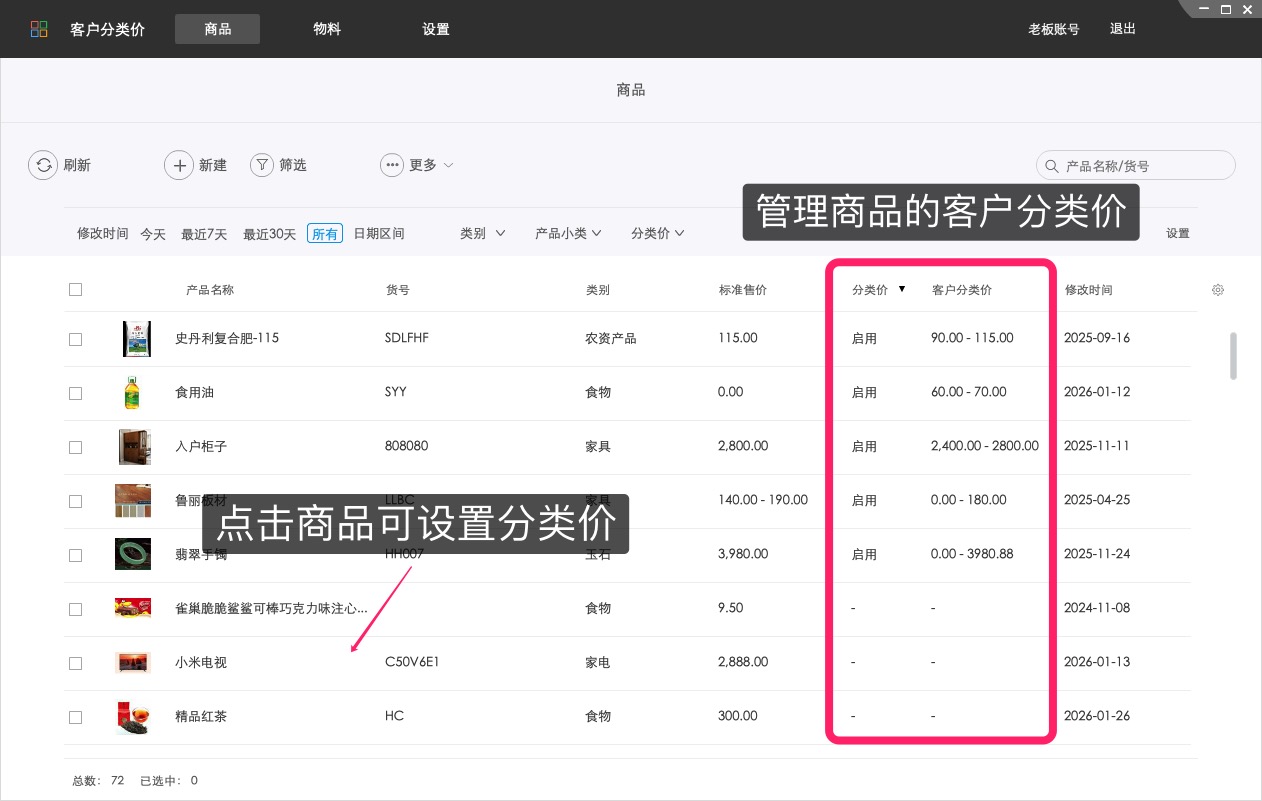Click the plus icon to create 新建 item

pyautogui.click(x=179, y=164)
